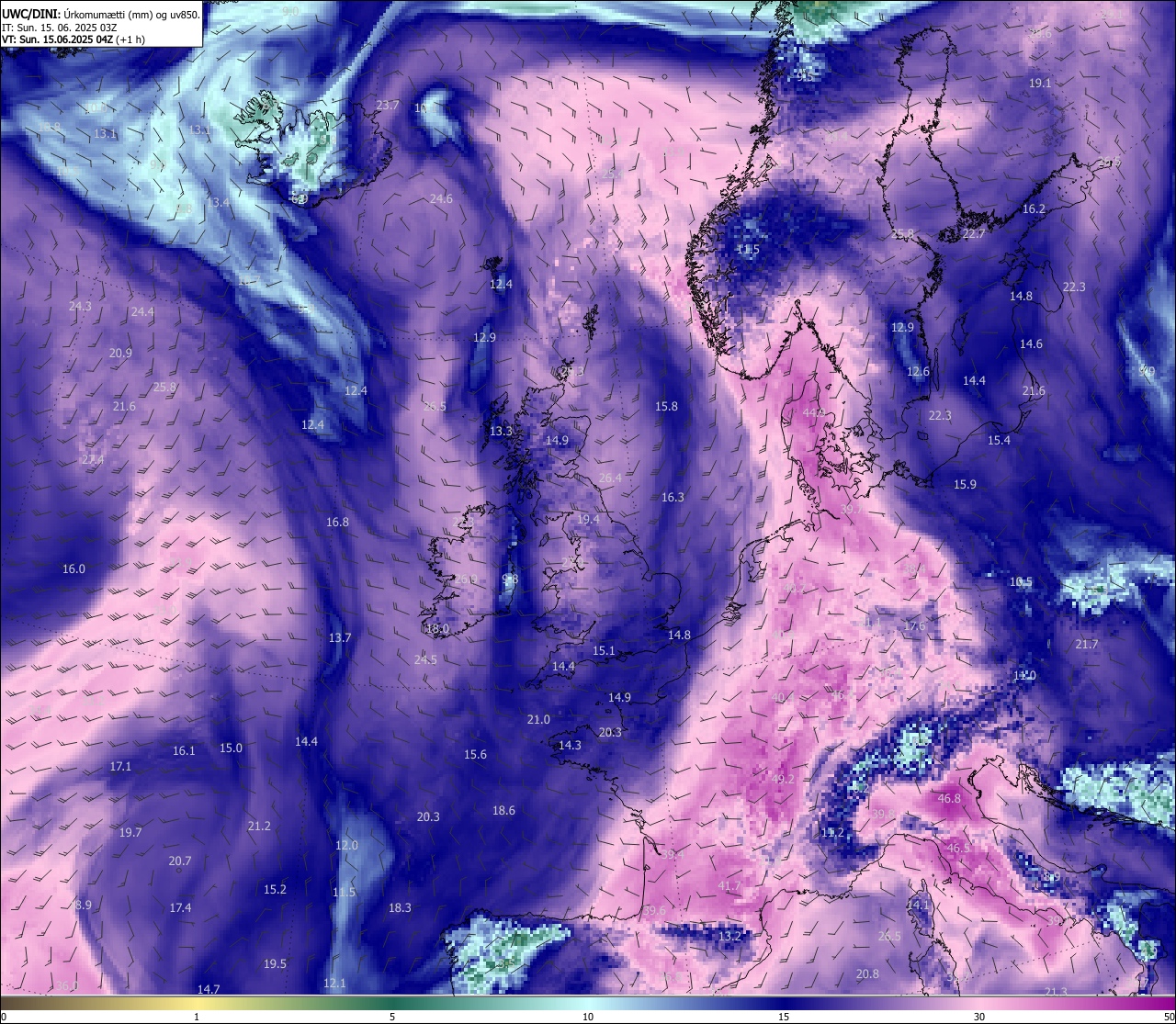Click the 24.6 value south-east of Iceland
The height and width of the screenshot is (1024, 1176).
click(441, 198)
